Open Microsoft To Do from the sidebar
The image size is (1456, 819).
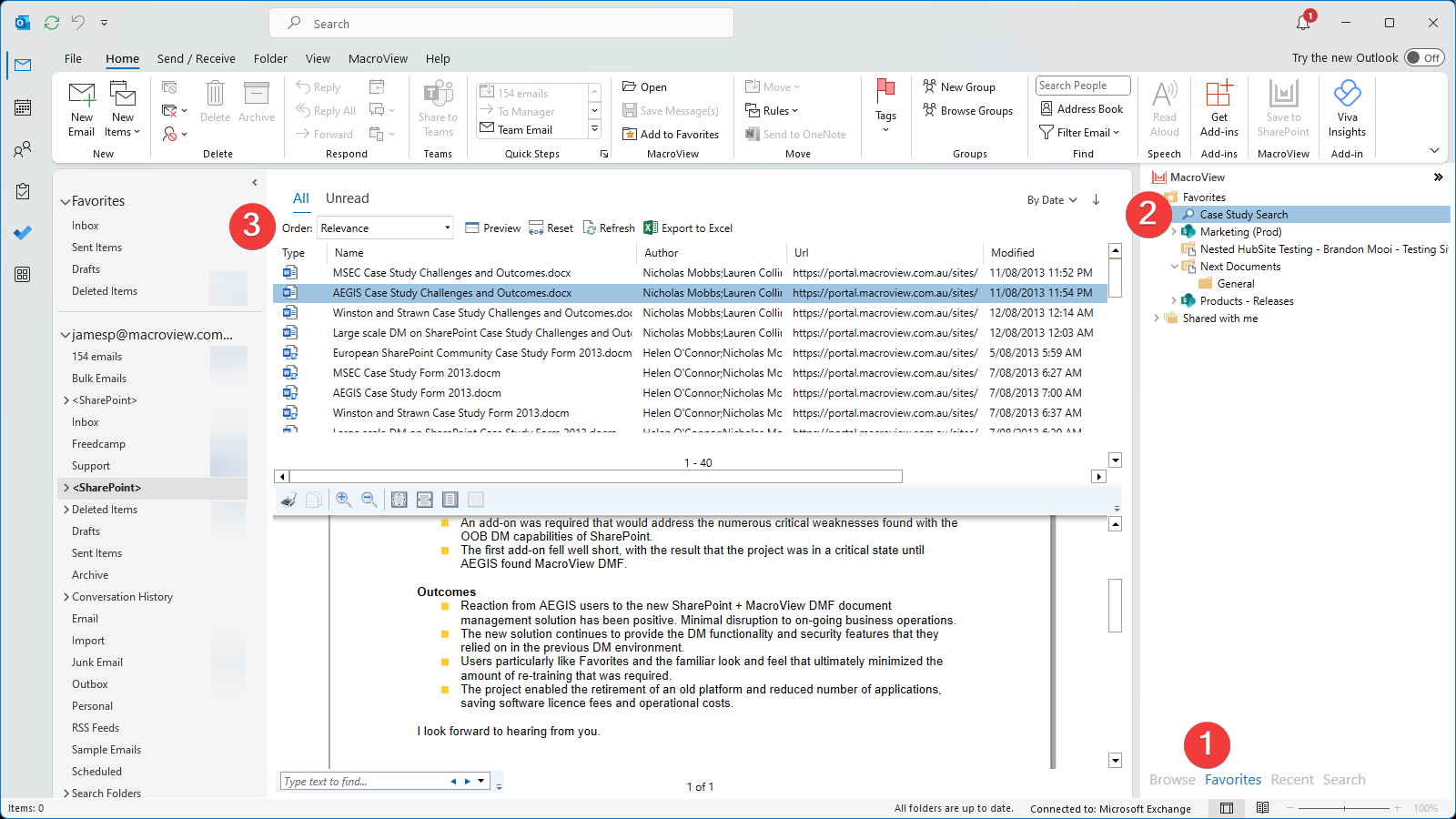pyautogui.click(x=23, y=233)
